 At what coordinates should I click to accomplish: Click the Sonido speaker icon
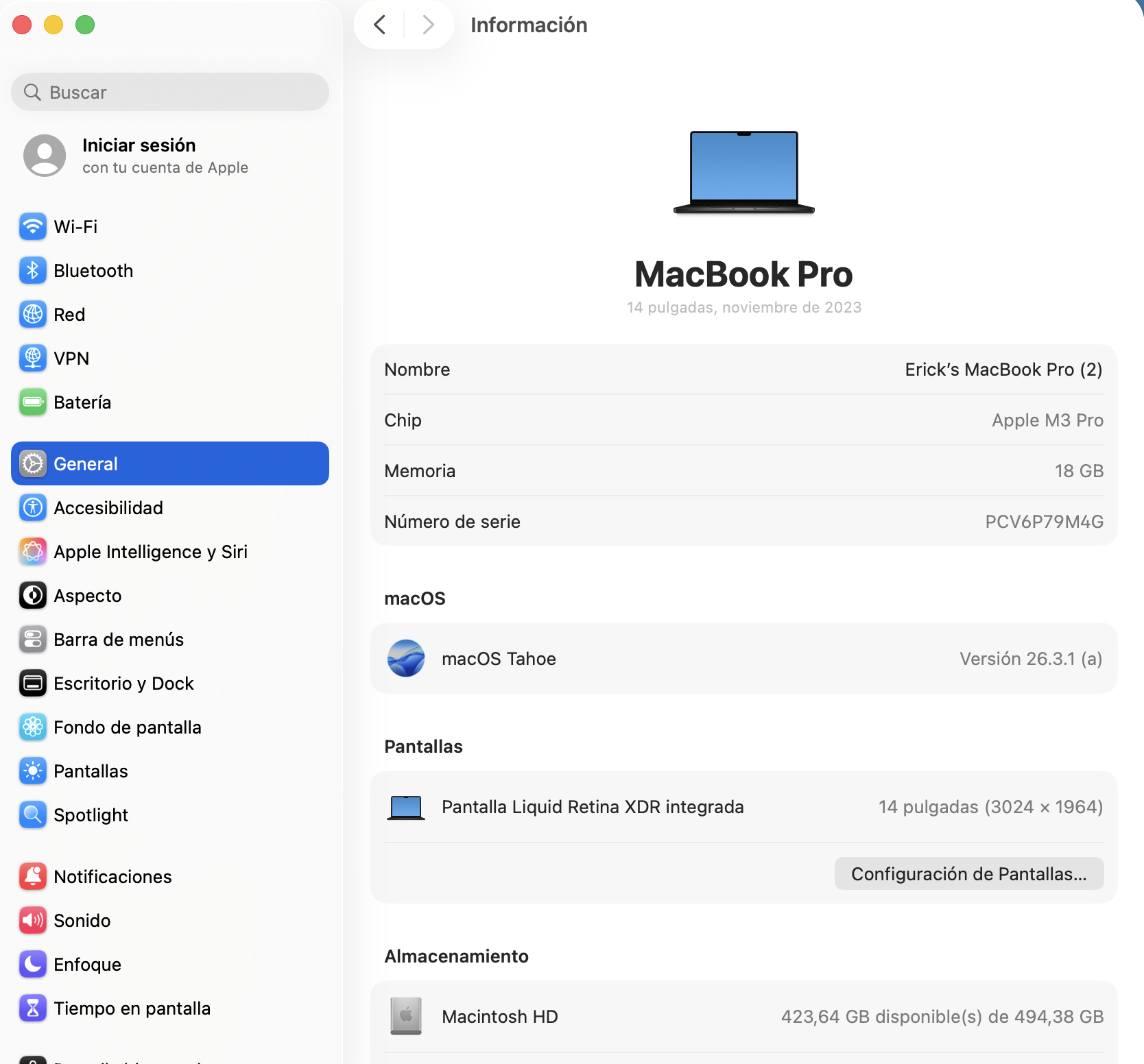click(33, 920)
